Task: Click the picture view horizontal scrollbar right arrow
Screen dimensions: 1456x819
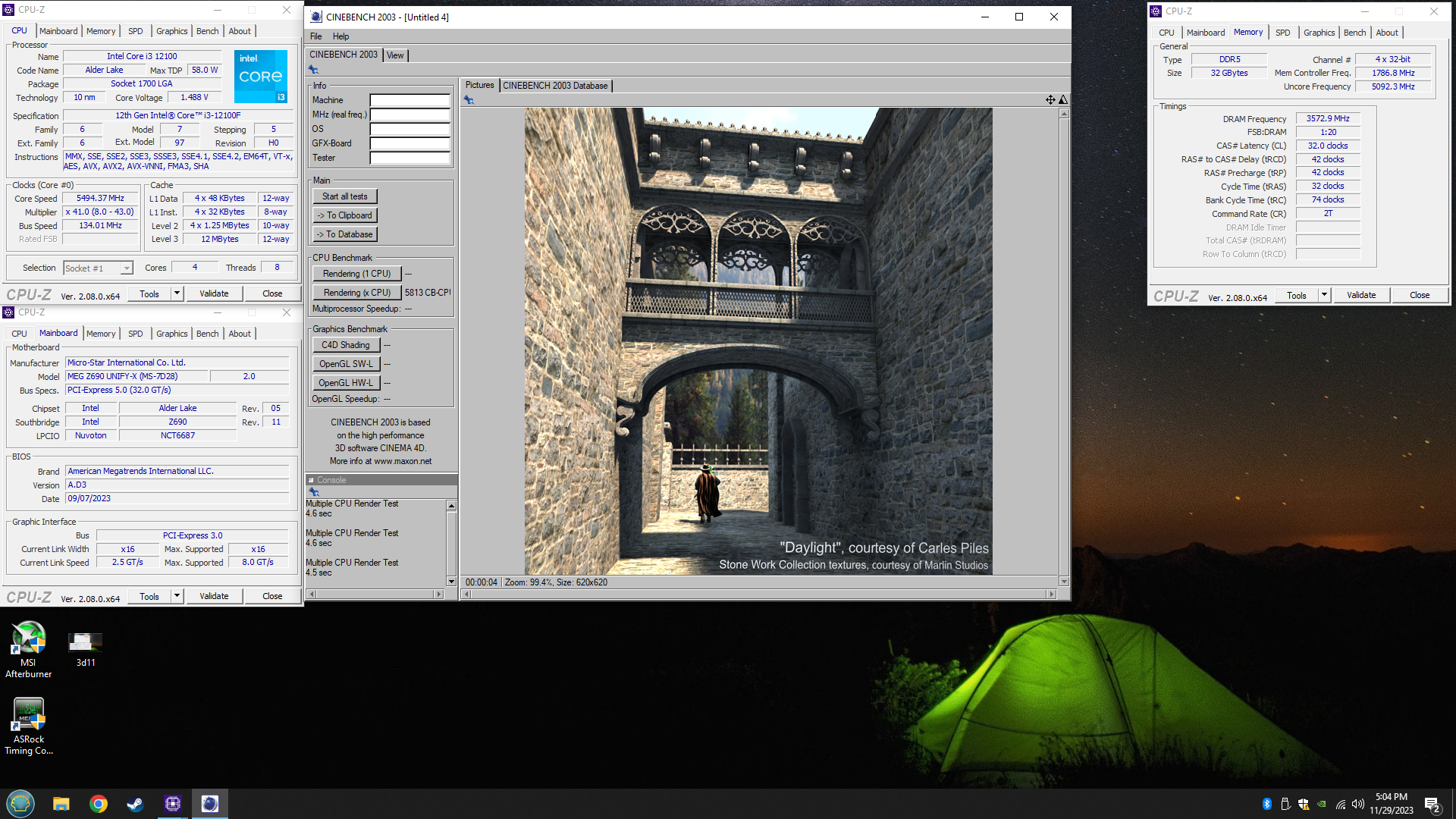Action: (1051, 595)
